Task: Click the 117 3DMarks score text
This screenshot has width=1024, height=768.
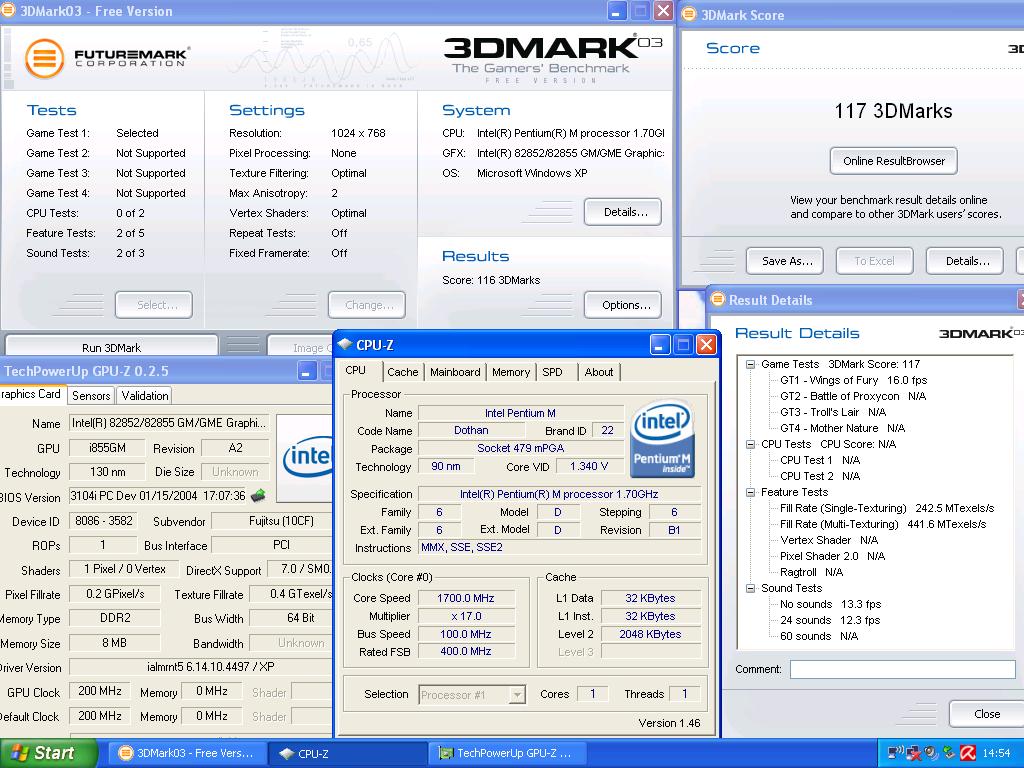Action: coord(893,111)
